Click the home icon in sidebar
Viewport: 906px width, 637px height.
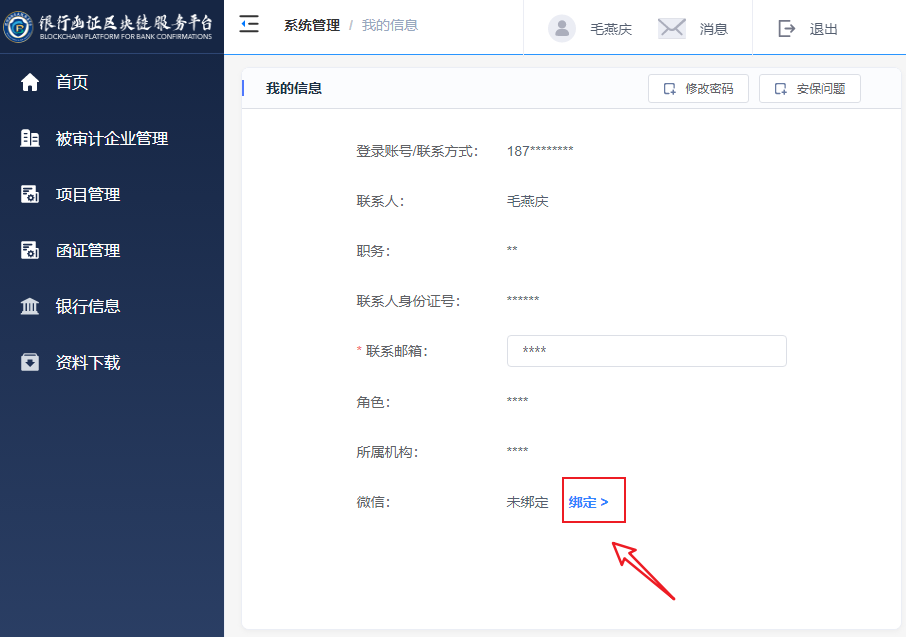pyautogui.click(x=30, y=83)
